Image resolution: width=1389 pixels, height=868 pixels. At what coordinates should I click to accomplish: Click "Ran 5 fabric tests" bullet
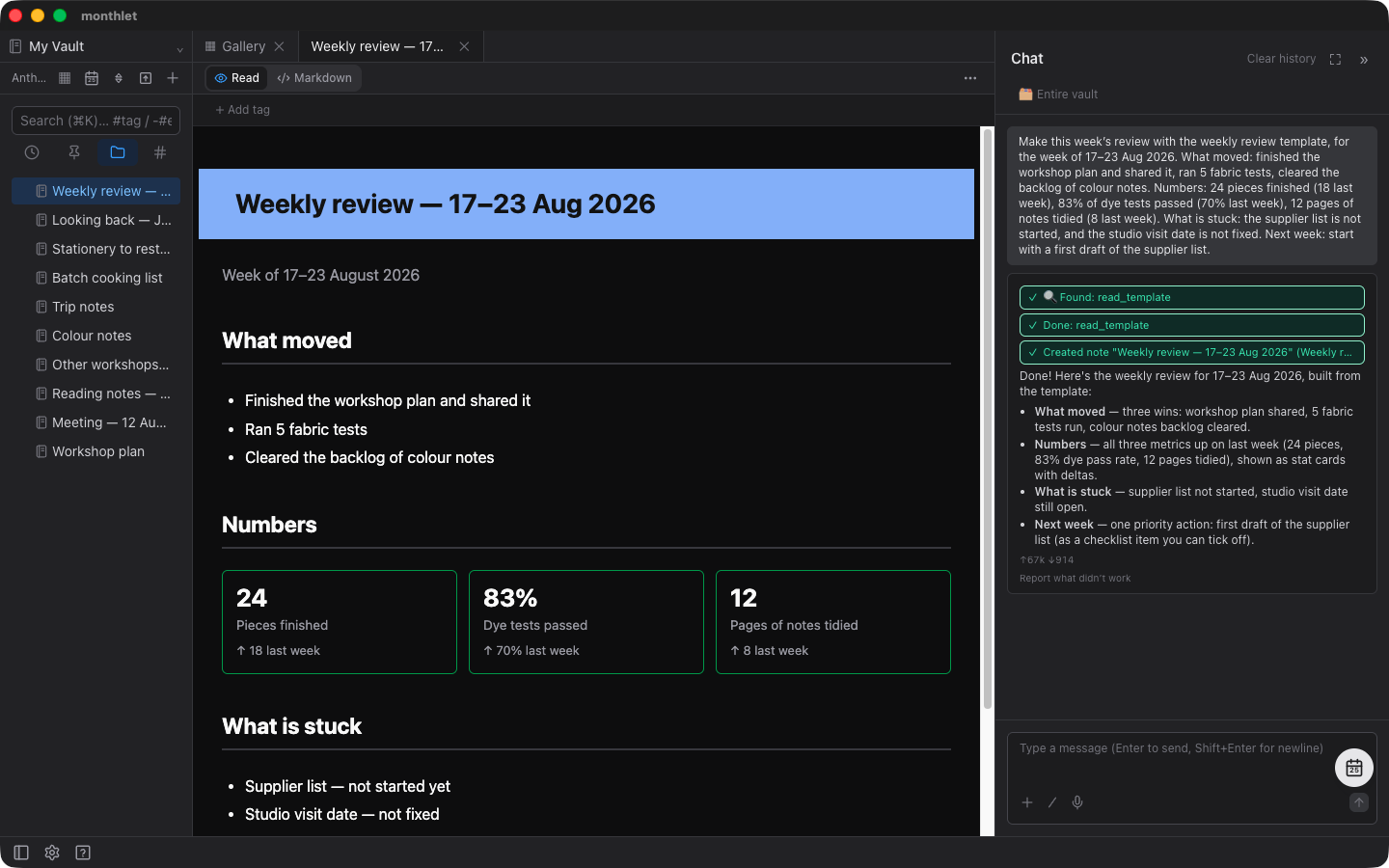[x=306, y=429]
